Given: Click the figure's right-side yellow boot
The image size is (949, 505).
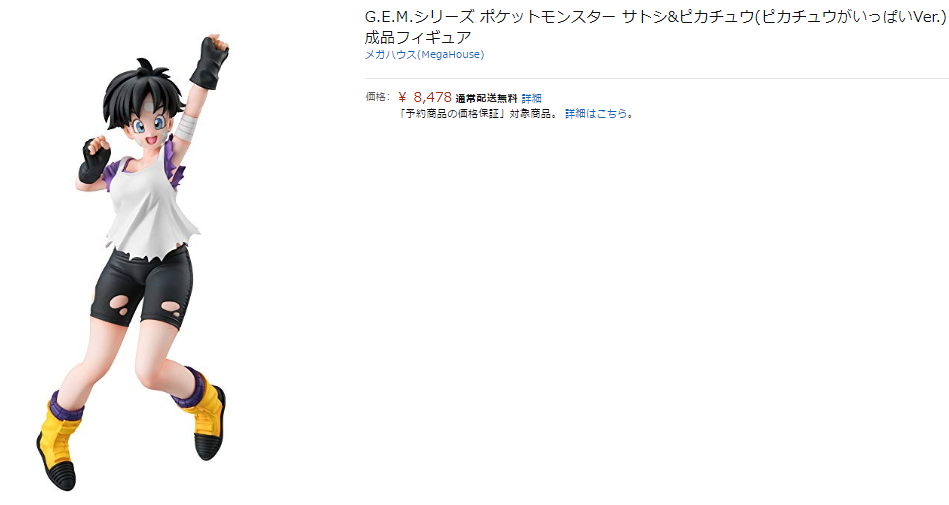Looking at the screenshot, I should coord(201,412).
